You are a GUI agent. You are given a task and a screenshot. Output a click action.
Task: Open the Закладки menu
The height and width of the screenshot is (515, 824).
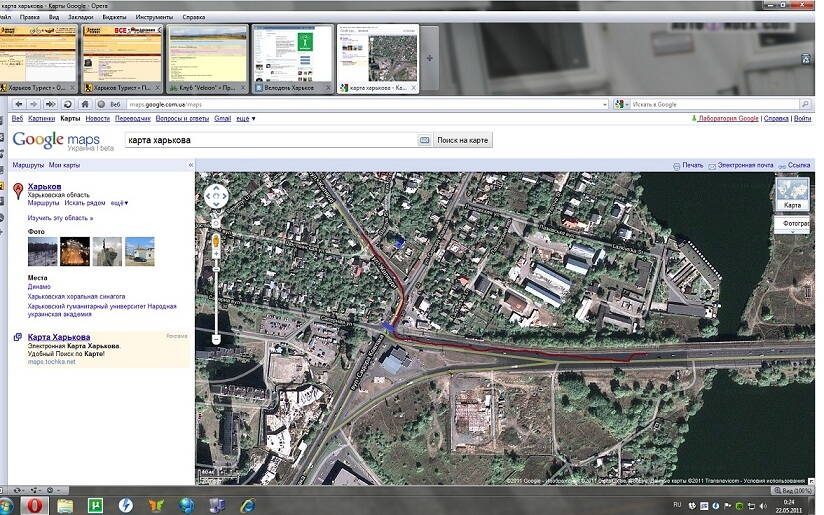pyautogui.click(x=82, y=17)
